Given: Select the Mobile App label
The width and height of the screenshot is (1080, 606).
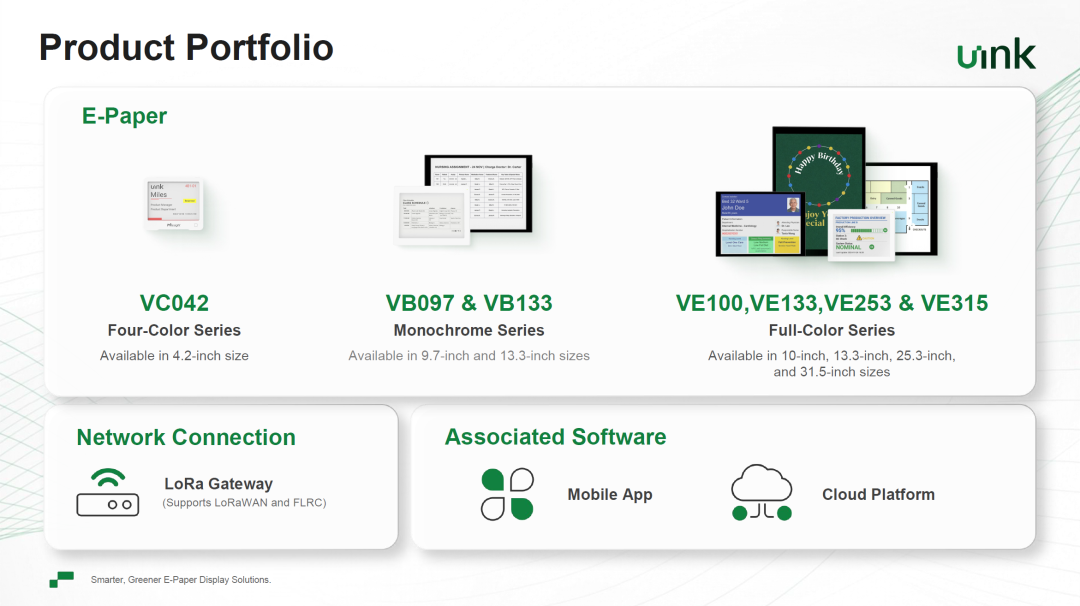Looking at the screenshot, I should (609, 494).
